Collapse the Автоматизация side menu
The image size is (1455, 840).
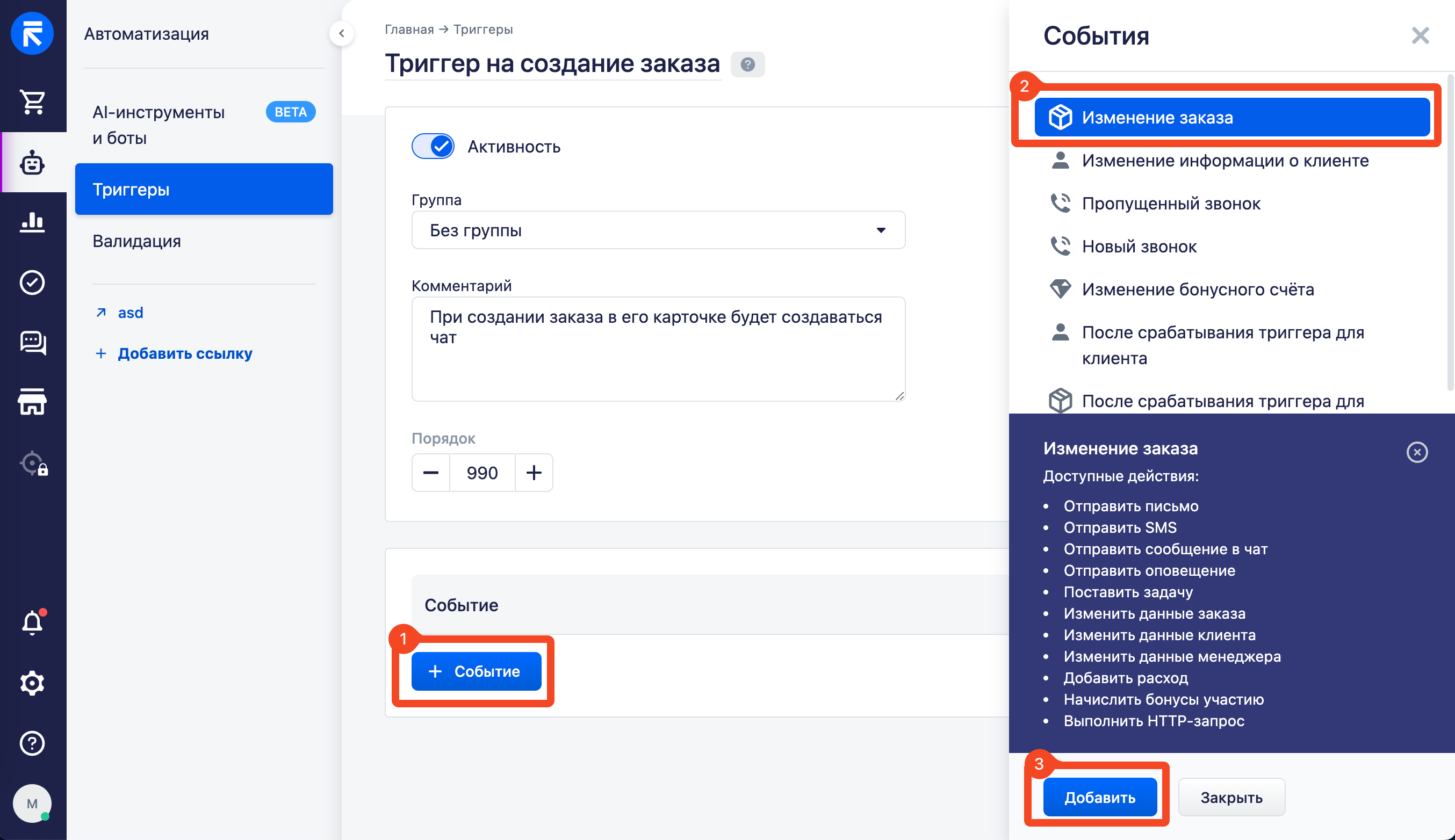pos(342,33)
